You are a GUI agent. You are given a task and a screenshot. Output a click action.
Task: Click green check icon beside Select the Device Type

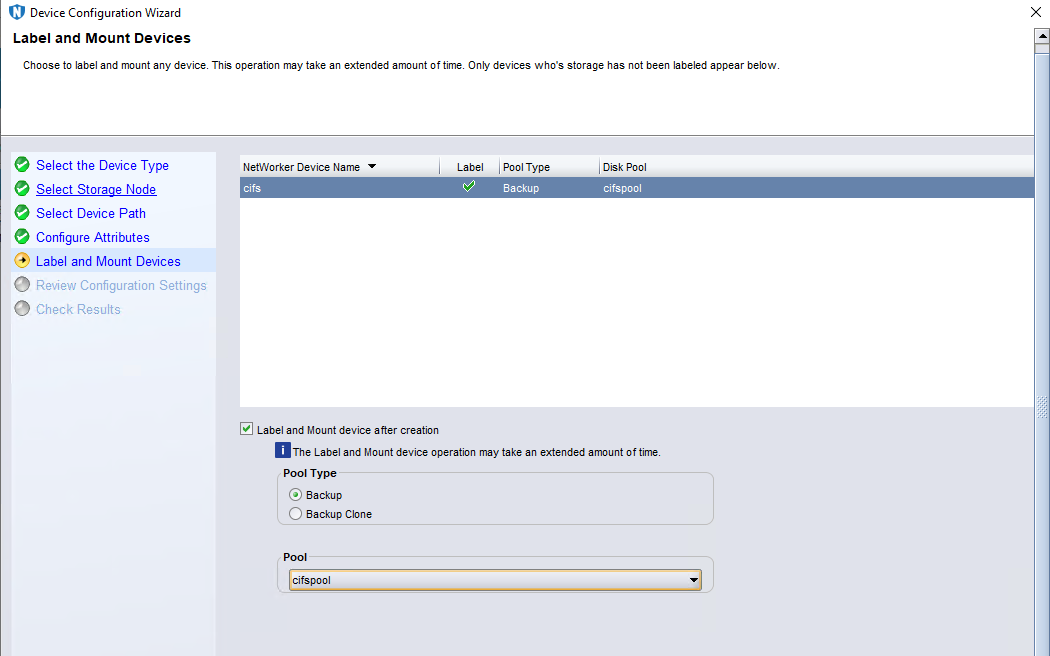[x=22, y=165]
